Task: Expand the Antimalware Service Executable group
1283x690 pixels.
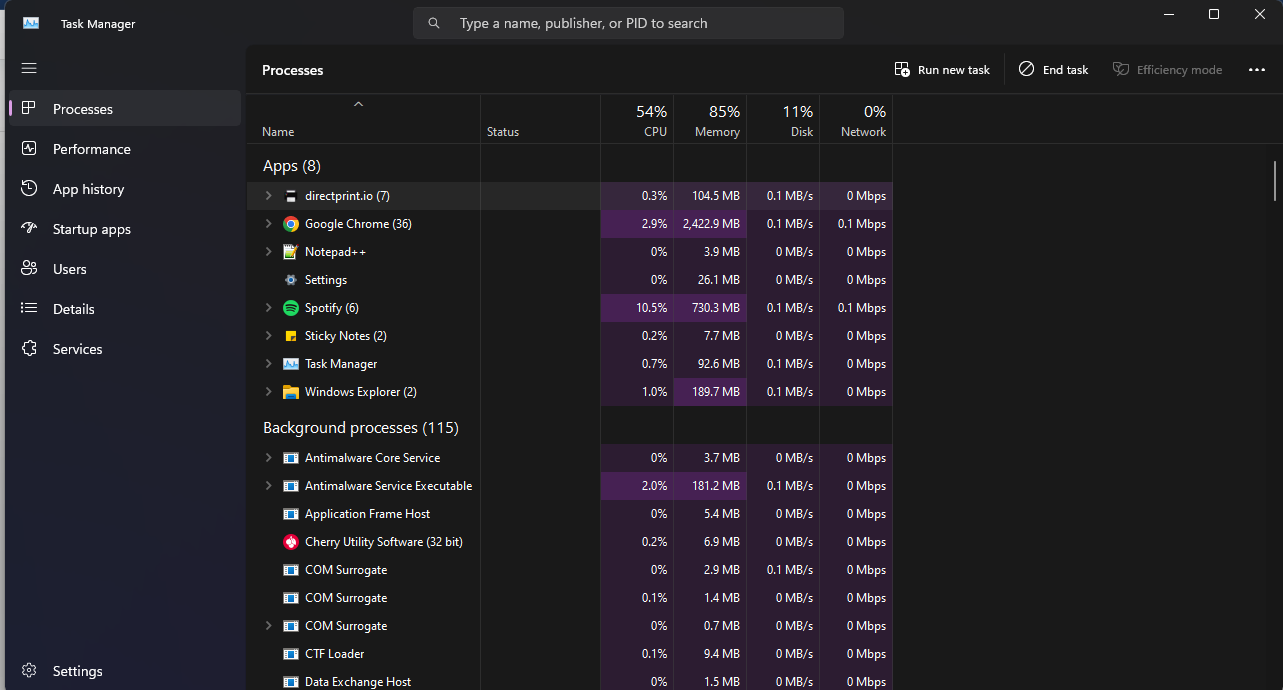Action: 268,486
